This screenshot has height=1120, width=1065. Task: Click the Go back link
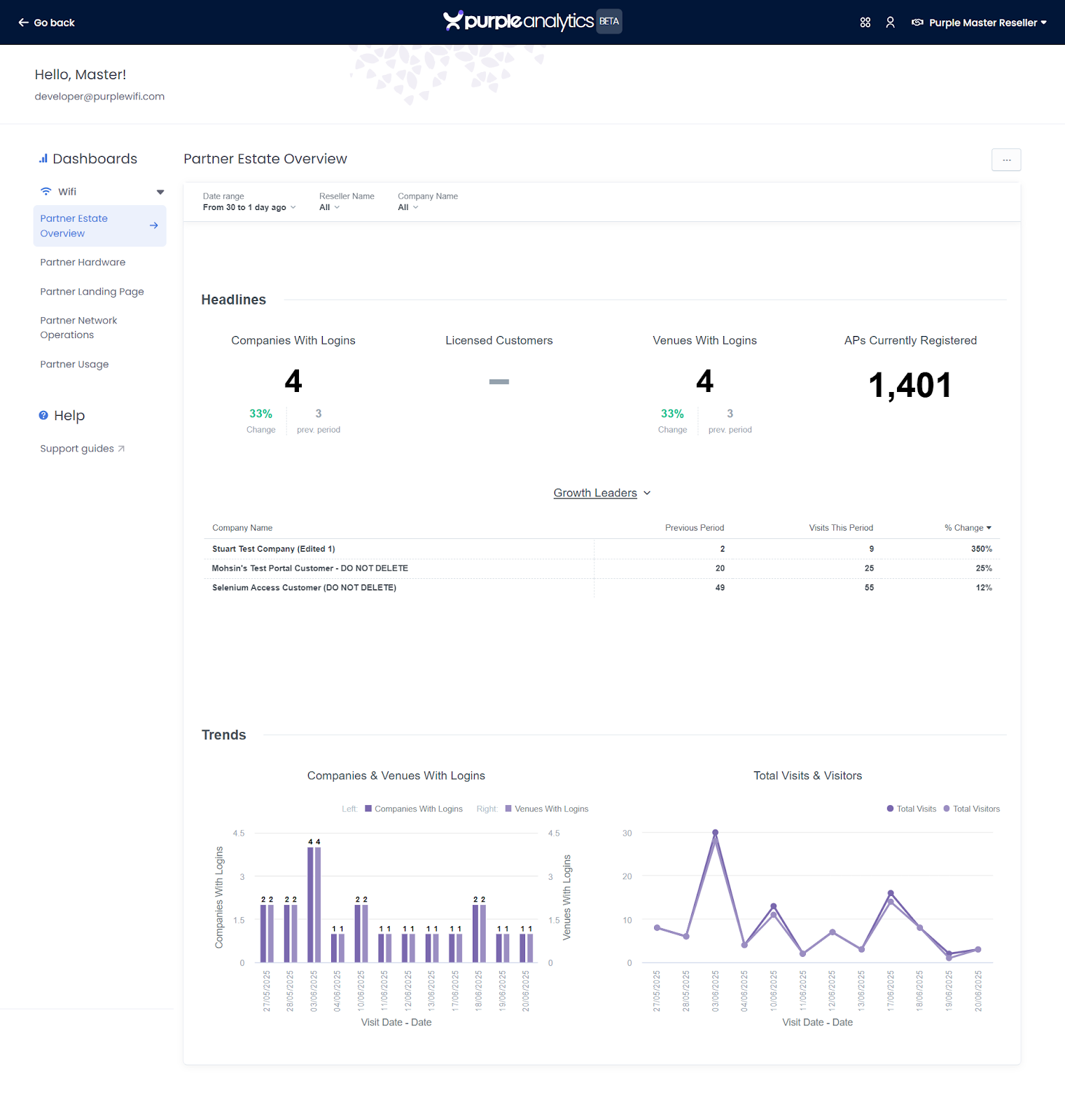pyautogui.click(x=46, y=22)
